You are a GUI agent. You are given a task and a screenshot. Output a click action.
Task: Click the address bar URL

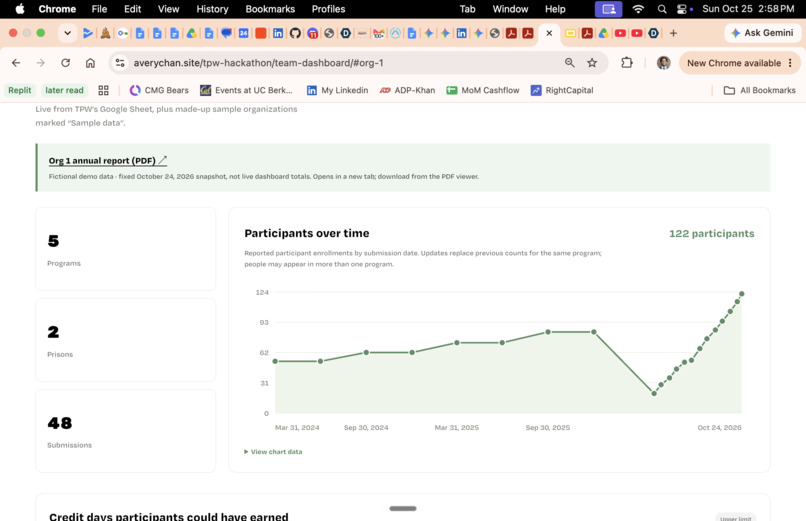coord(259,63)
